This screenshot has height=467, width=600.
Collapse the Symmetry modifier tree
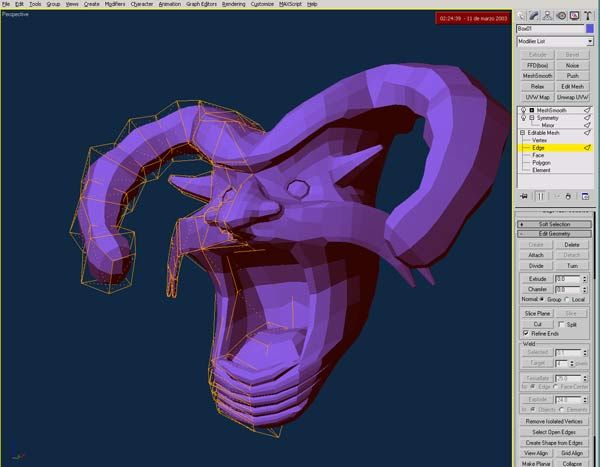(532, 118)
